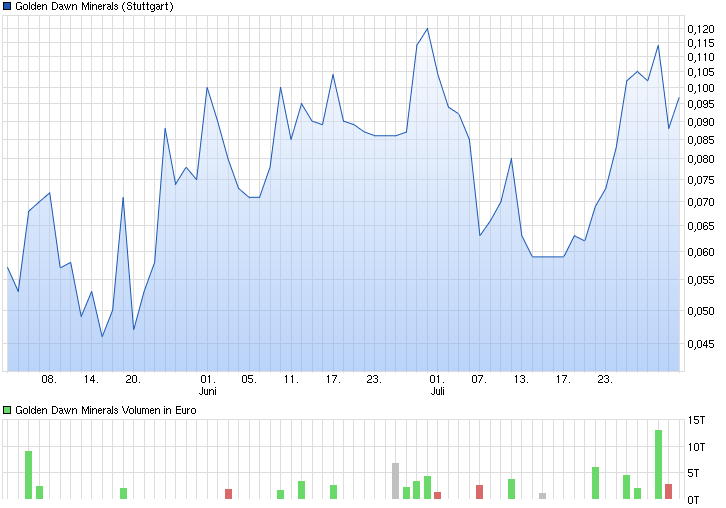Click the 0,080 price axis label
Image resolution: width=726 pixels, height=508 pixels.
click(x=701, y=159)
